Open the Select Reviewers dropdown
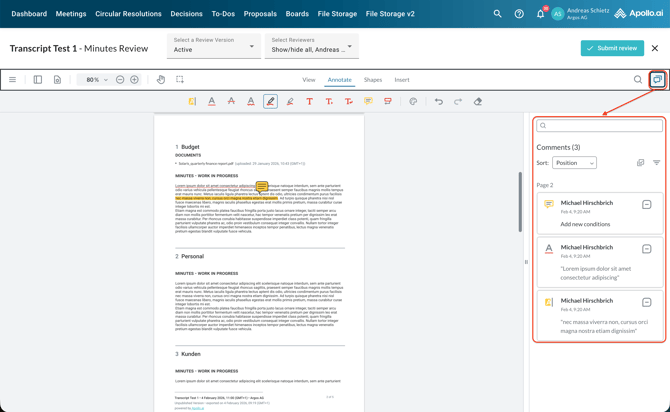The height and width of the screenshot is (412, 670). [311, 45]
